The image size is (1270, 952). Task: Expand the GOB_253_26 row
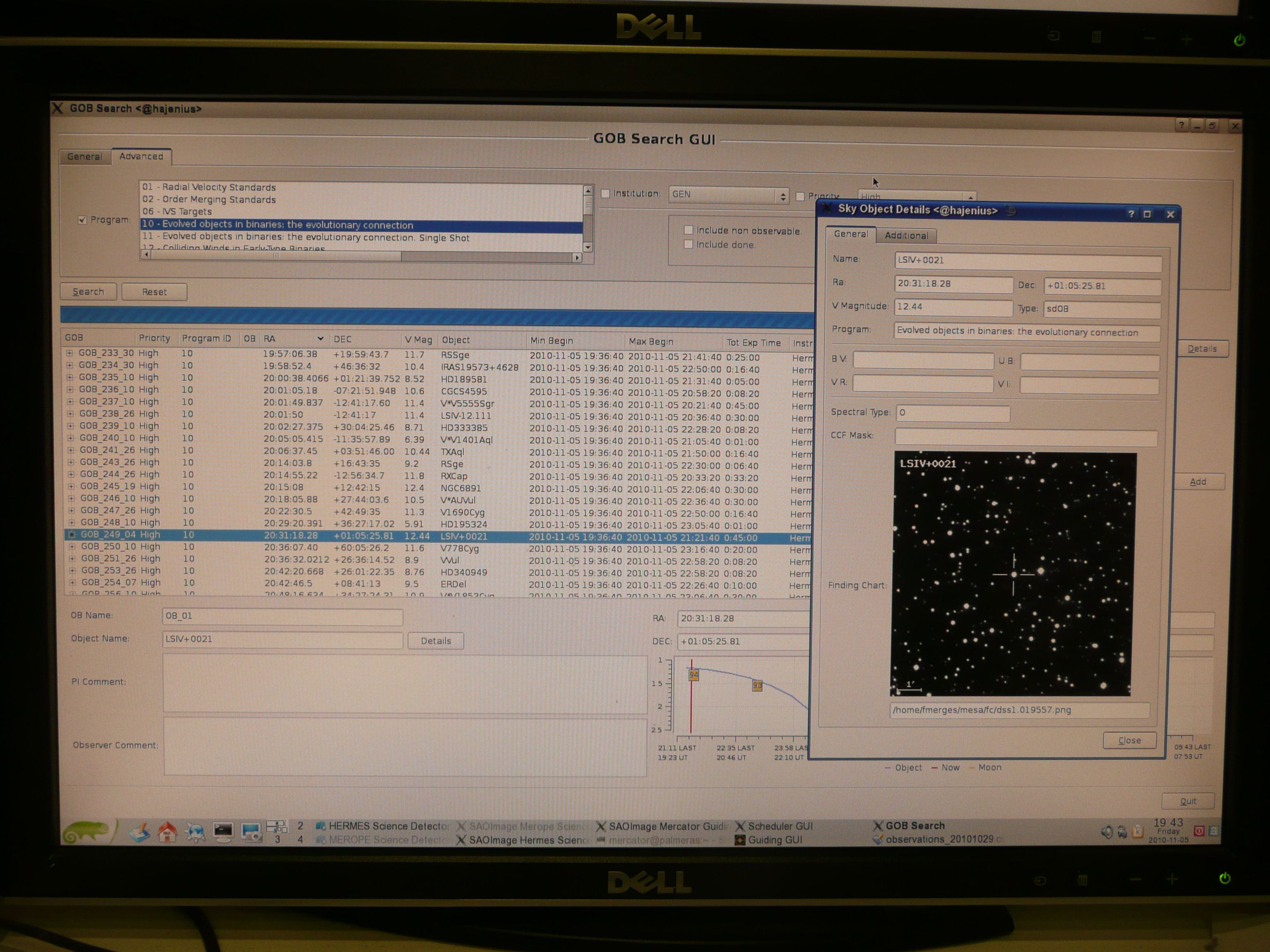coord(72,570)
